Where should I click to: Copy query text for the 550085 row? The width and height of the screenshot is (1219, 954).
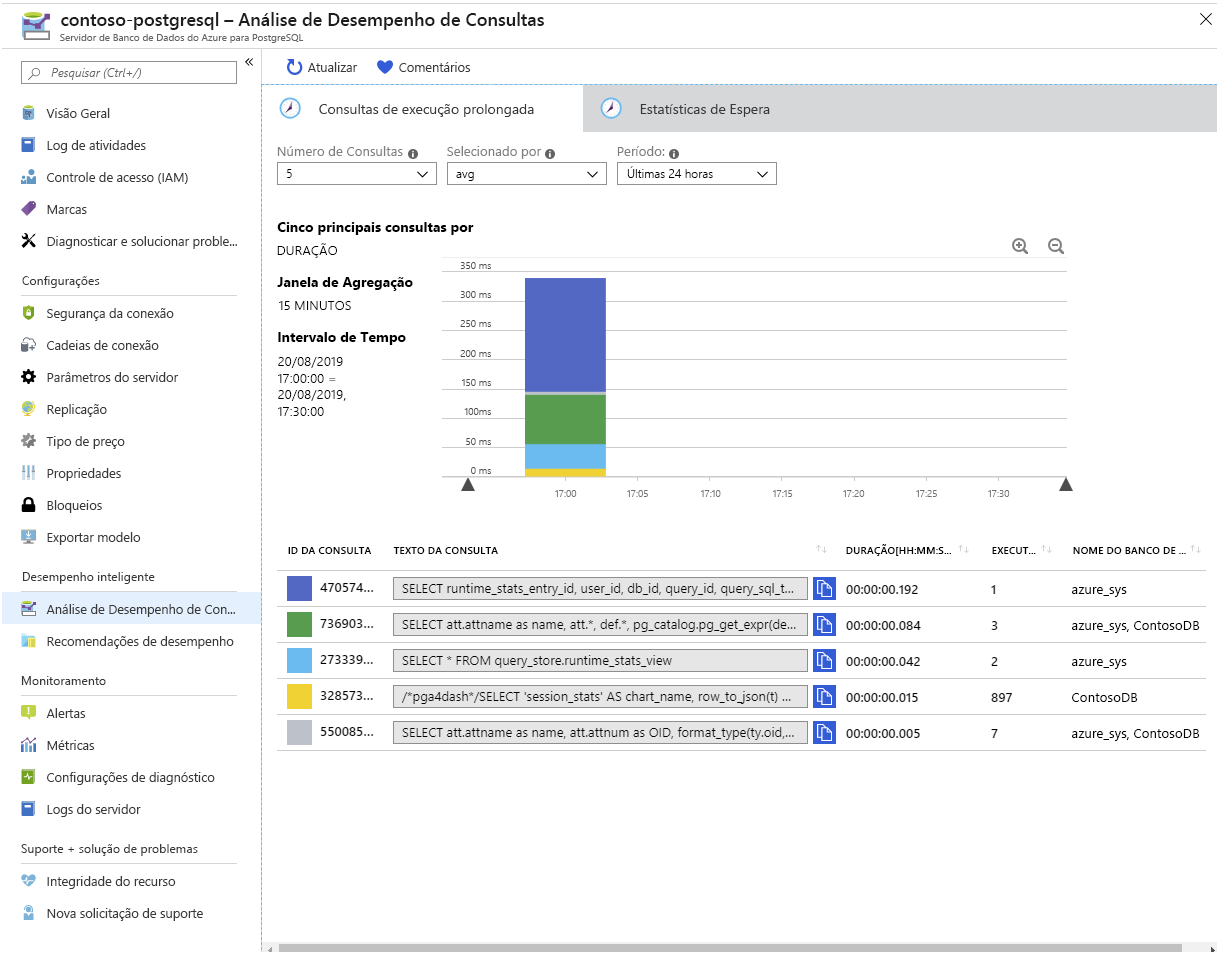[824, 733]
